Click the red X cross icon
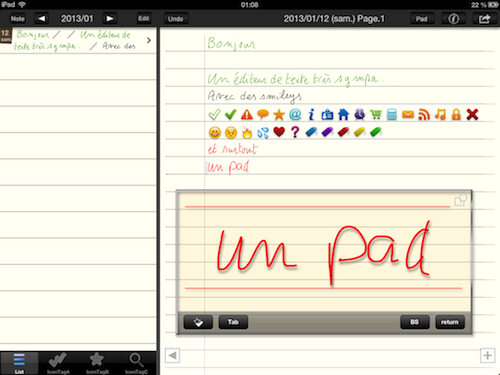 [472, 114]
